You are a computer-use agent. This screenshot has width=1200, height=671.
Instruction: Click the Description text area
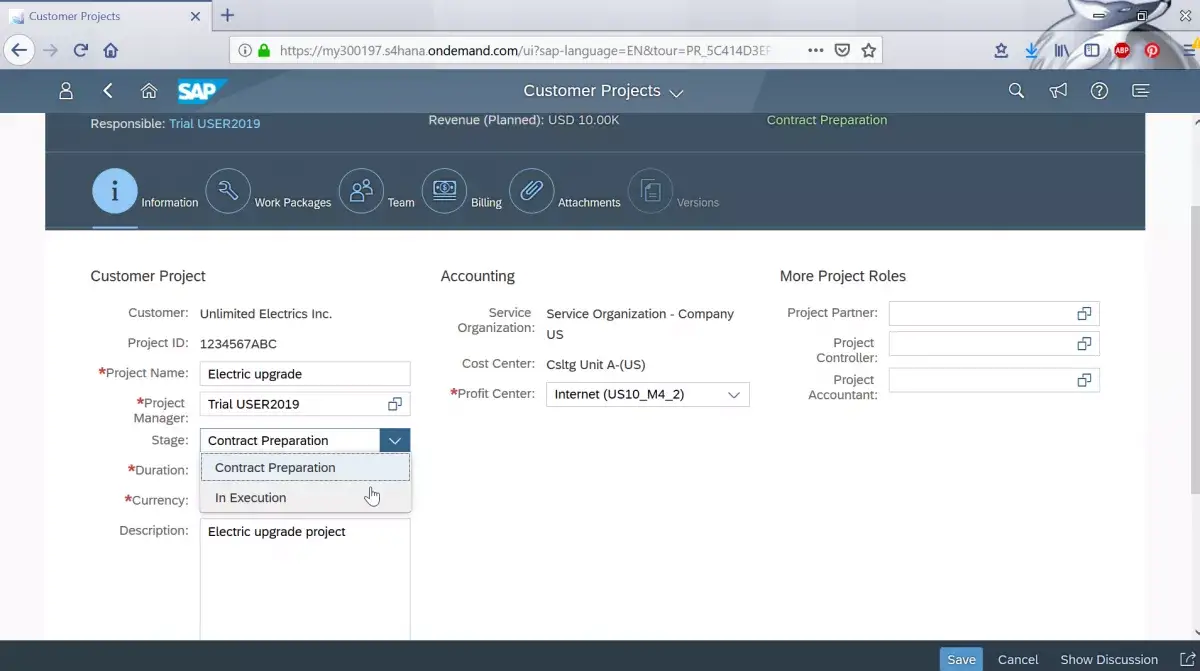pyautogui.click(x=305, y=579)
